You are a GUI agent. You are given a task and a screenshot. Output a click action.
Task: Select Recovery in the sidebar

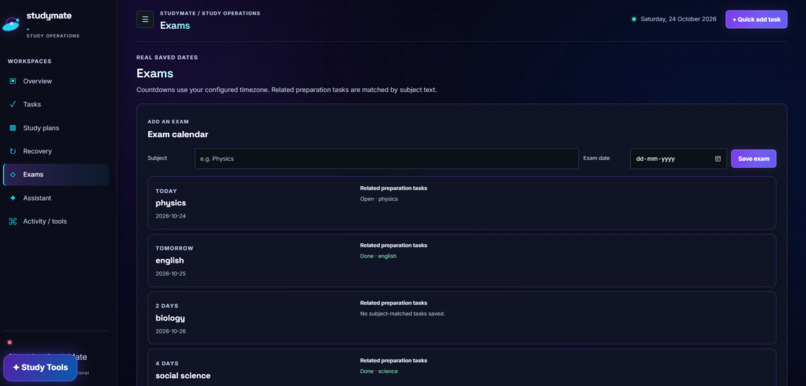56,151
